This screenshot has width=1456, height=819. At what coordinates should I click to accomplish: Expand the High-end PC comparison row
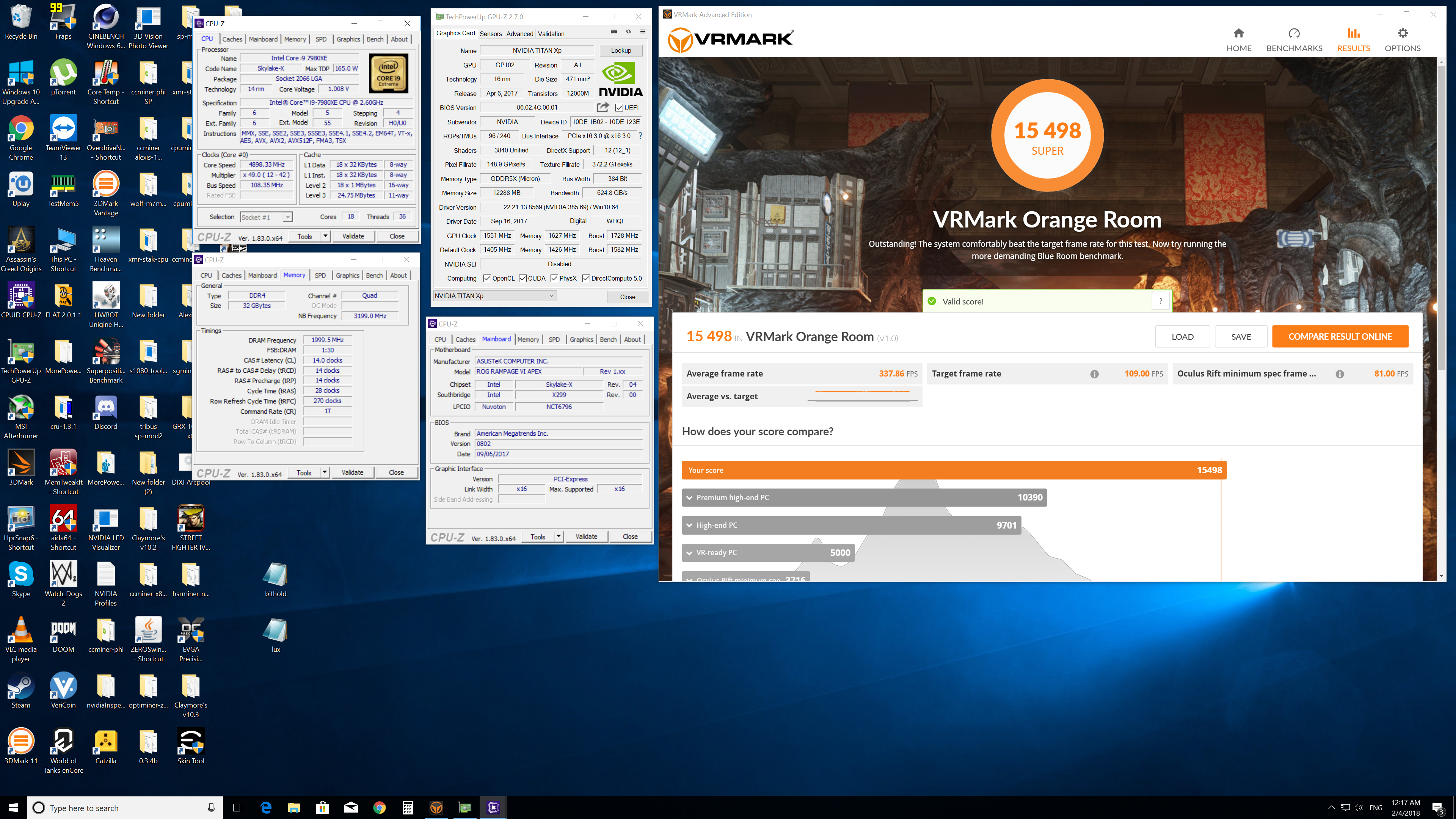pyautogui.click(x=851, y=525)
